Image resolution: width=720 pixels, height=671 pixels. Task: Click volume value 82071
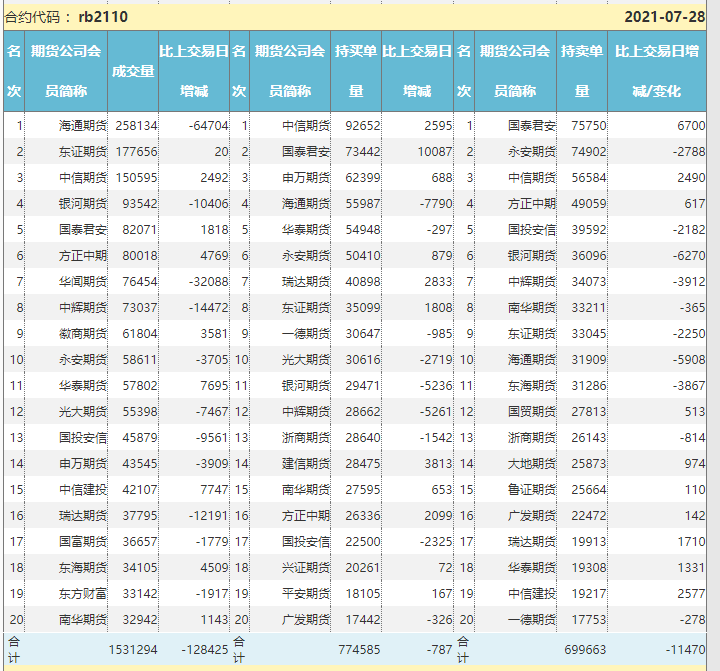140,230
